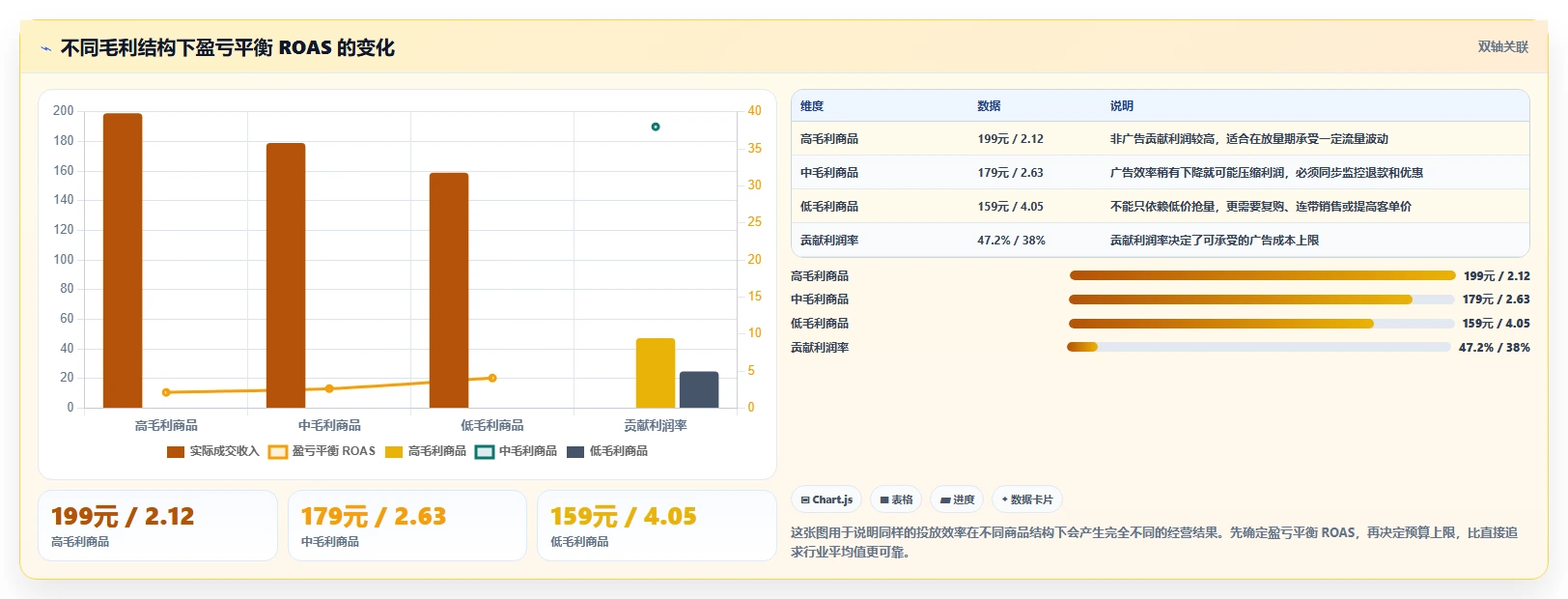Viewport: 1568px width, 599px height.
Task: Click the 高毛利商品 progress bar
Action: [x=1262, y=275]
